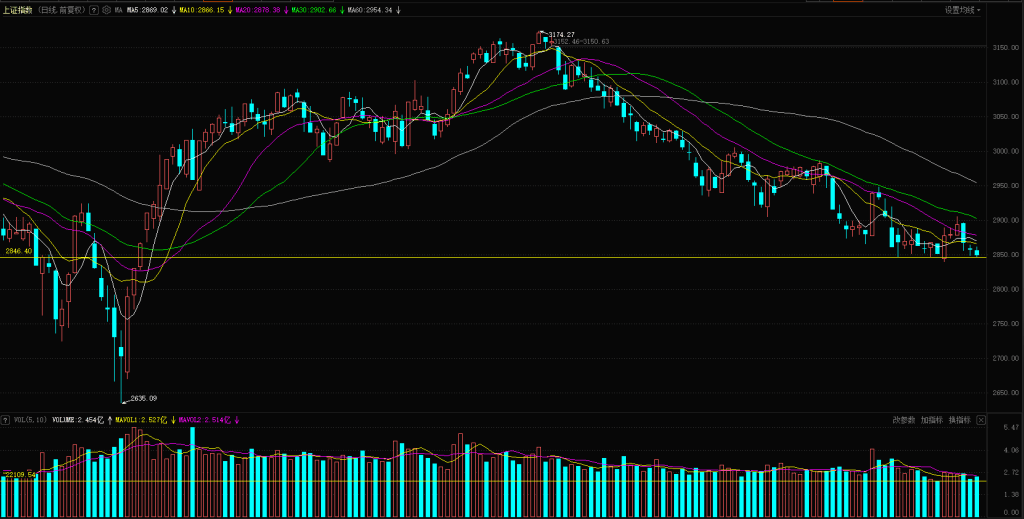Click the help question-mark icon beside 前复权

pos(93,10)
